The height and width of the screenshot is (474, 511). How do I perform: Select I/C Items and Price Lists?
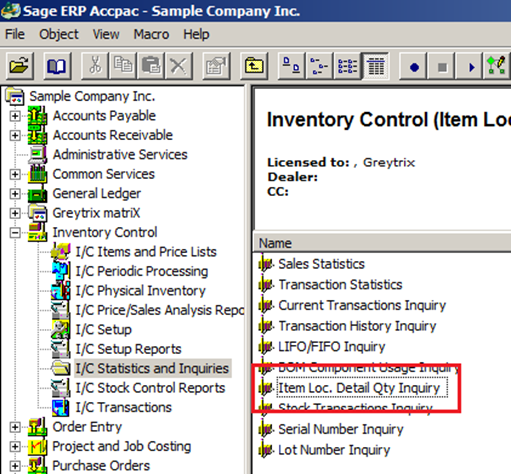click(x=146, y=252)
